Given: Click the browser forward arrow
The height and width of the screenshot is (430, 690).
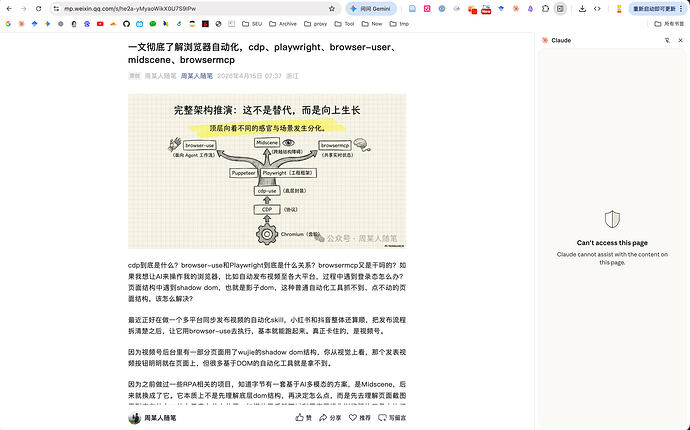Looking at the screenshot, I should (23, 8).
